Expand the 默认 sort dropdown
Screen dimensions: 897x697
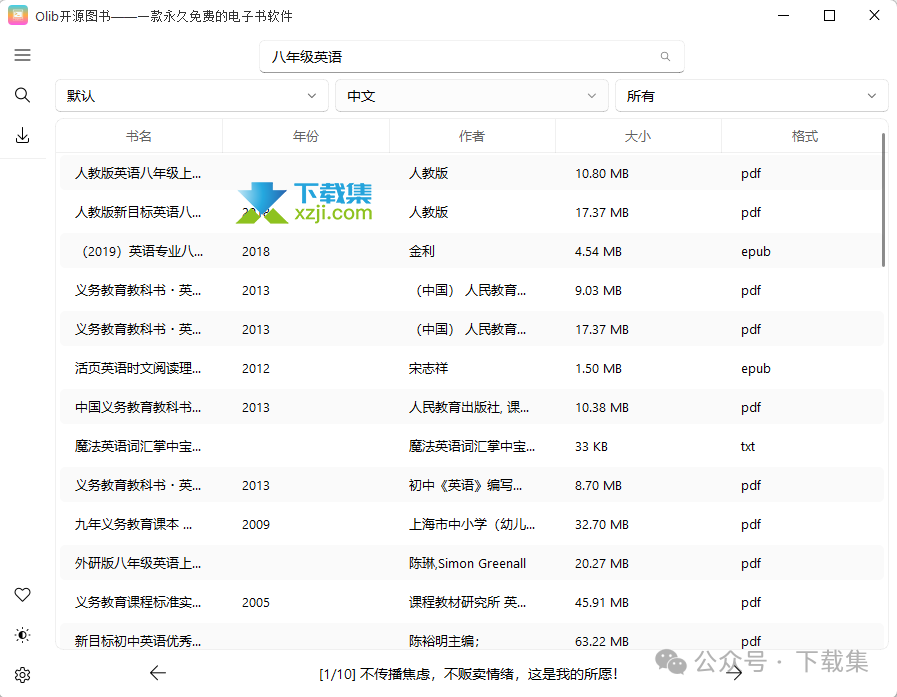pos(191,96)
